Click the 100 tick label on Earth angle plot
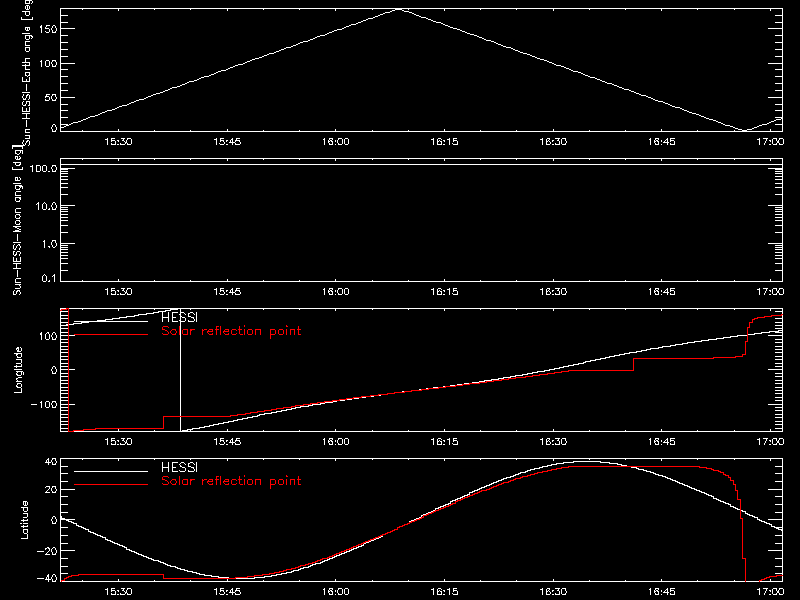800x600 pixels. (48, 63)
